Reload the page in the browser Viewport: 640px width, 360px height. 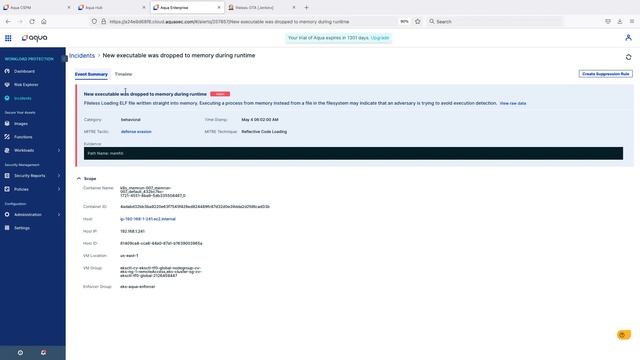[x=32, y=21]
